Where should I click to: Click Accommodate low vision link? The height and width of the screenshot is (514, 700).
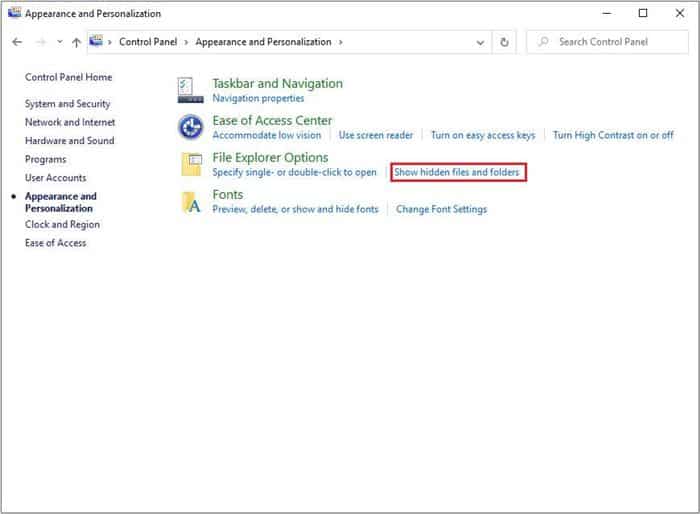(x=267, y=135)
